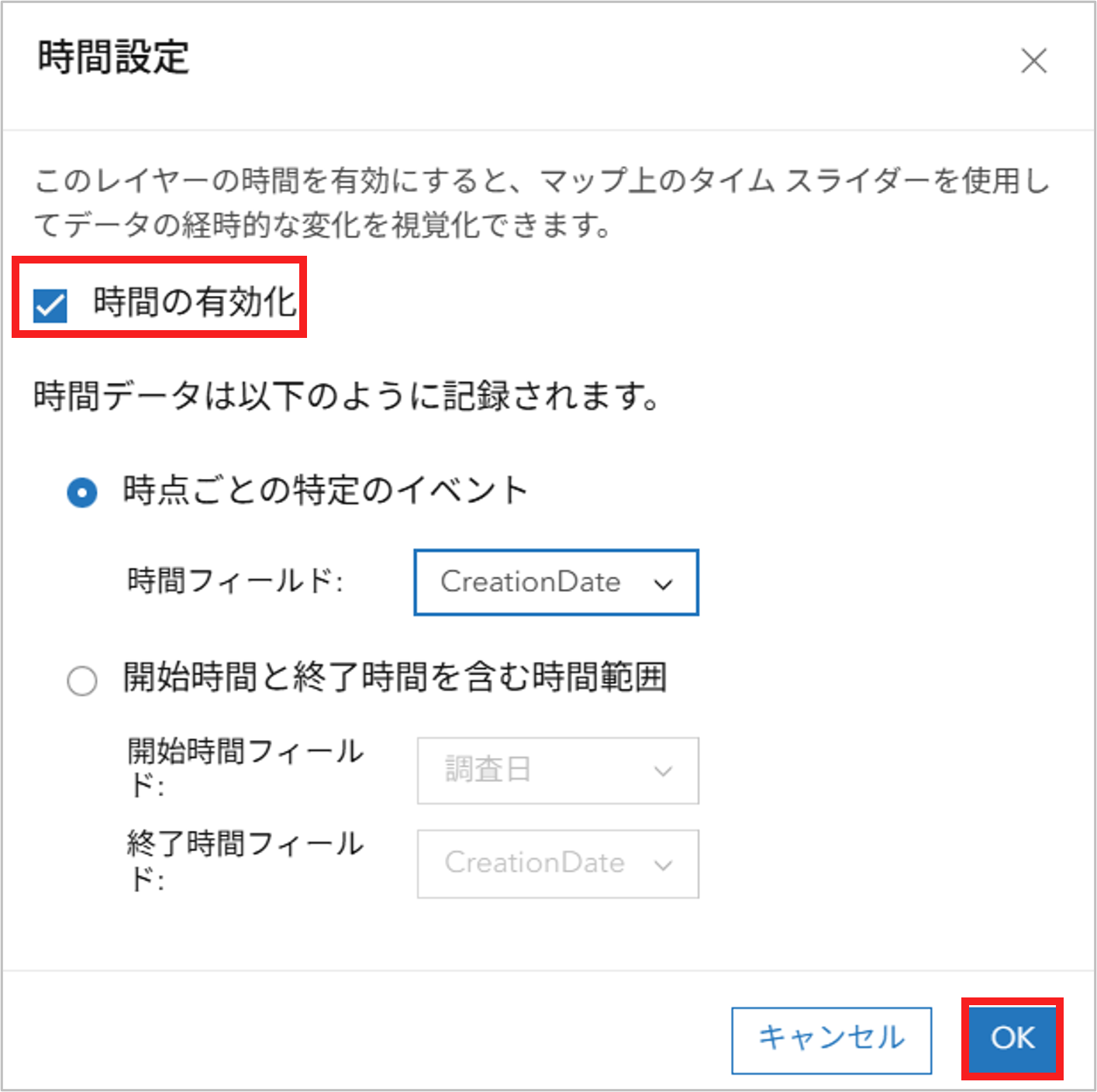The image size is (1097, 1092).
Task: Select the 時点ごとの特定のイベント radio button
Action: (x=82, y=492)
